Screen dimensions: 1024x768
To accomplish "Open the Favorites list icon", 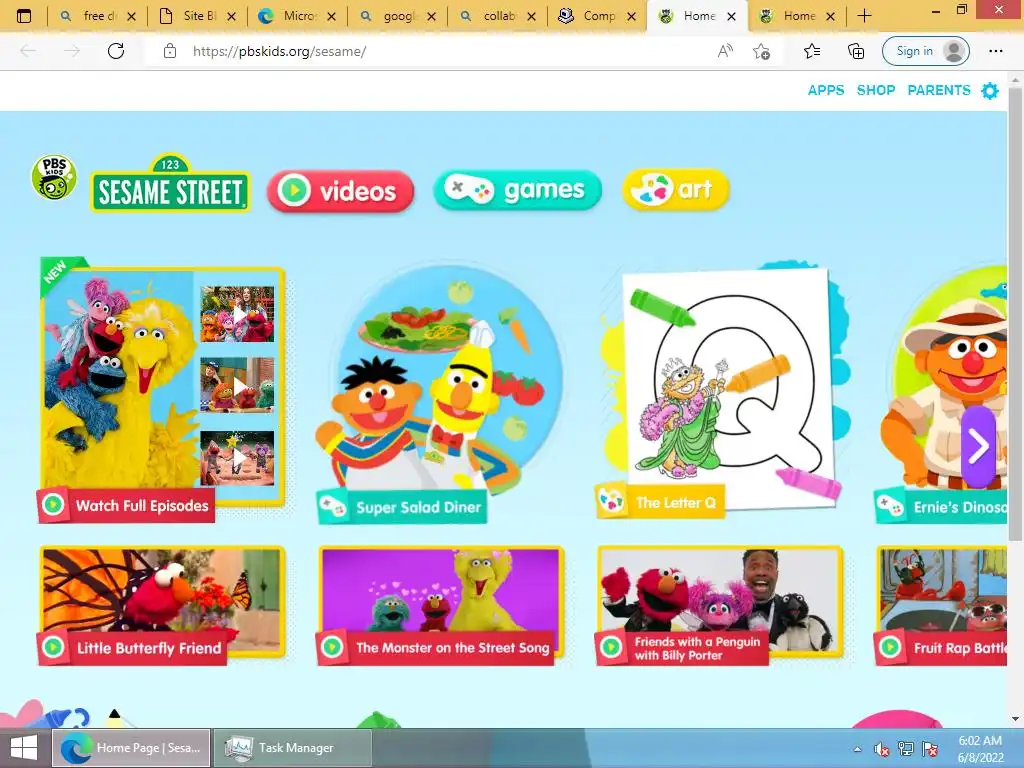I will 812,51.
